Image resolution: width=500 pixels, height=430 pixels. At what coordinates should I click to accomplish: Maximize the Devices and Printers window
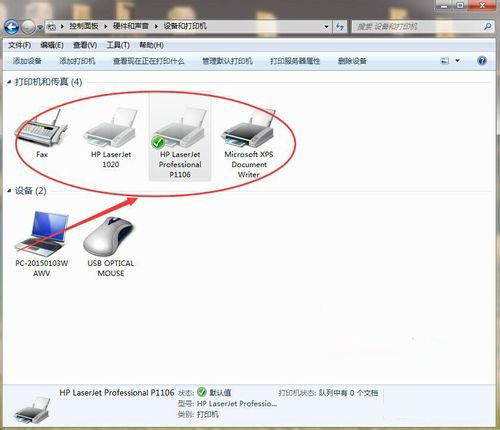click(x=460, y=5)
